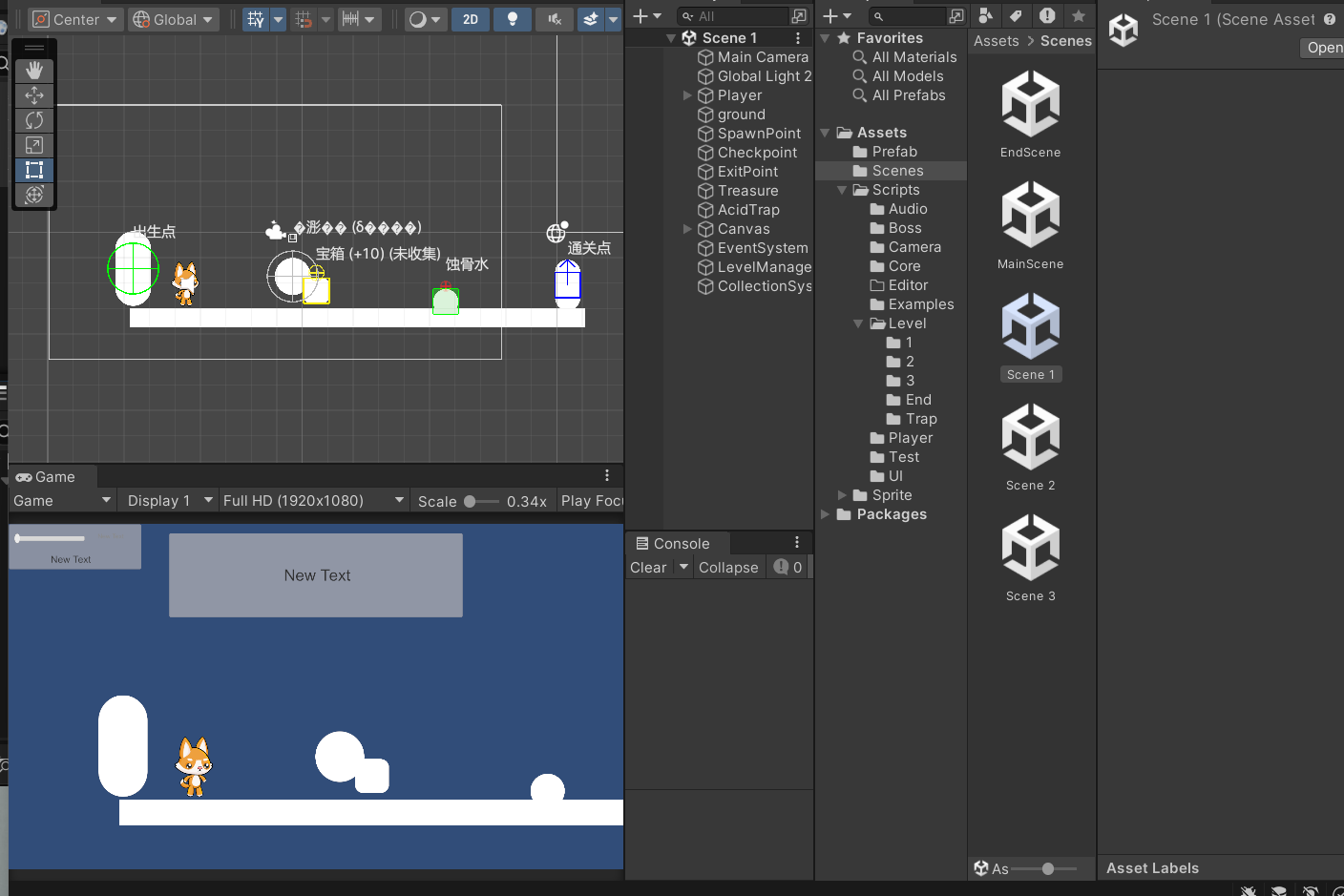Select the Move tool

click(x=34, y=95)
